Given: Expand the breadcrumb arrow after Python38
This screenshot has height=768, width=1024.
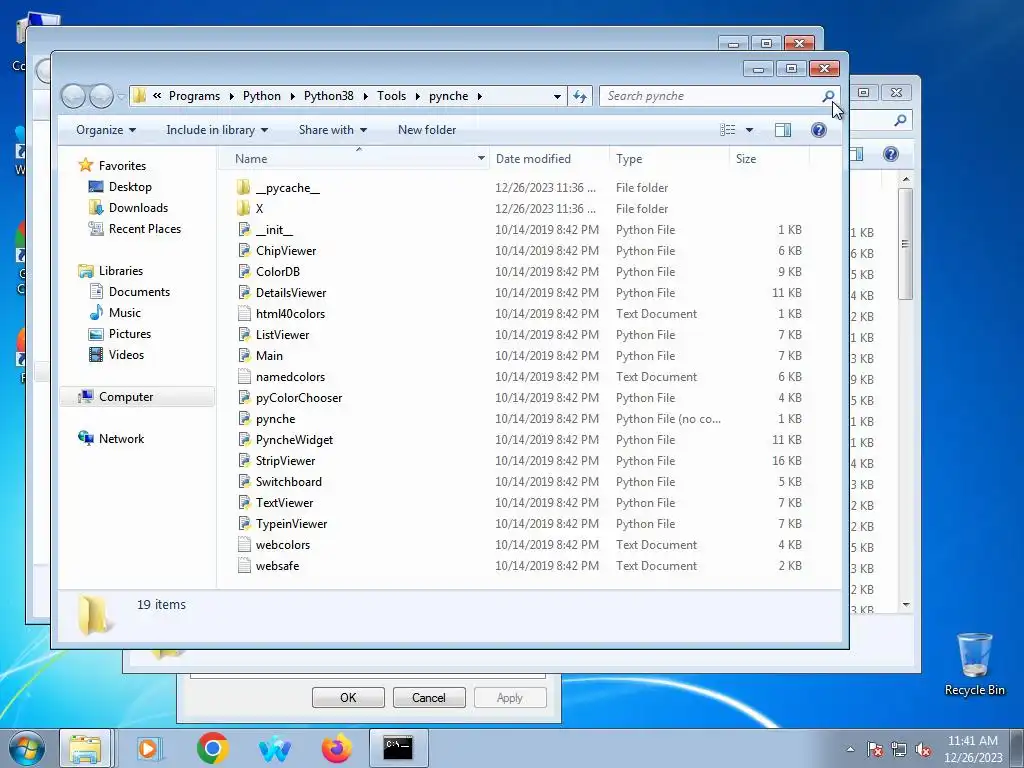Looking at the screenshot, I should 365,96.
